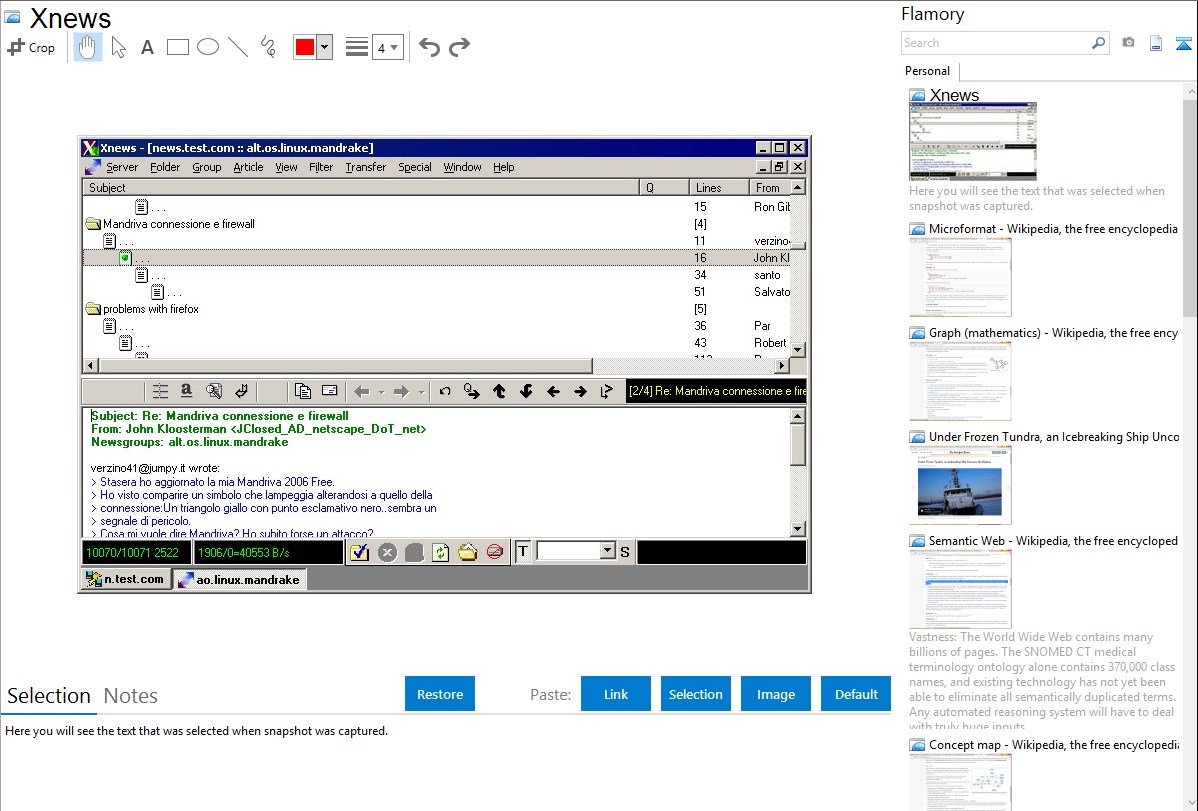Open the Transfer menu in Xnews

[x=365, y=167]
